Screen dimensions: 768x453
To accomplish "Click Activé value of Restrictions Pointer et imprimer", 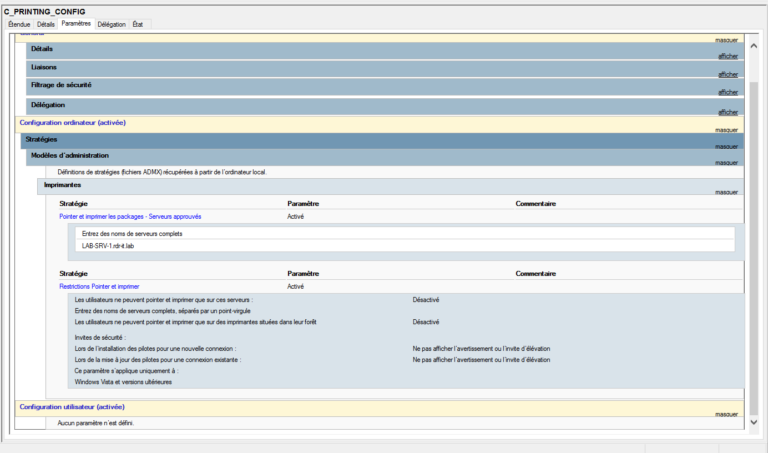I will (x=295, y=286).
